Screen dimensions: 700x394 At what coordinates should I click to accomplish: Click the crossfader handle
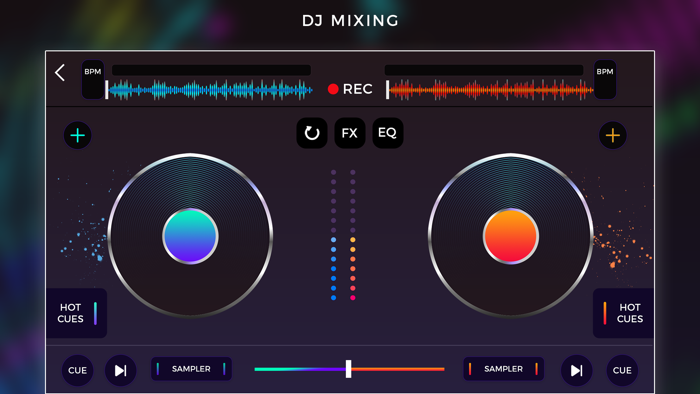coord(349,369)
